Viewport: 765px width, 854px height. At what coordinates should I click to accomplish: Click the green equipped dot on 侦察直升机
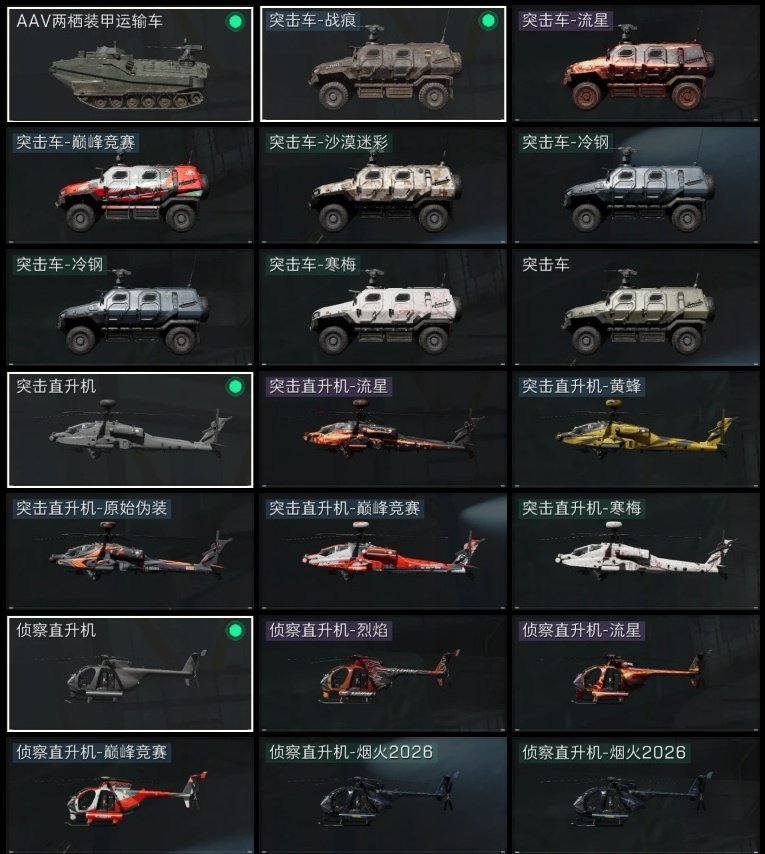[235, 631]
